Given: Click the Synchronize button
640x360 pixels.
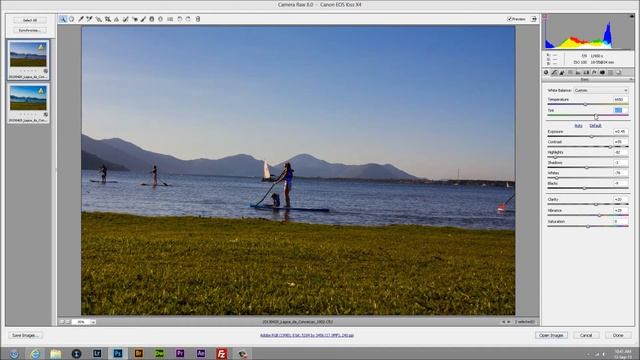Looking at the screenshot, I should 30,30.
